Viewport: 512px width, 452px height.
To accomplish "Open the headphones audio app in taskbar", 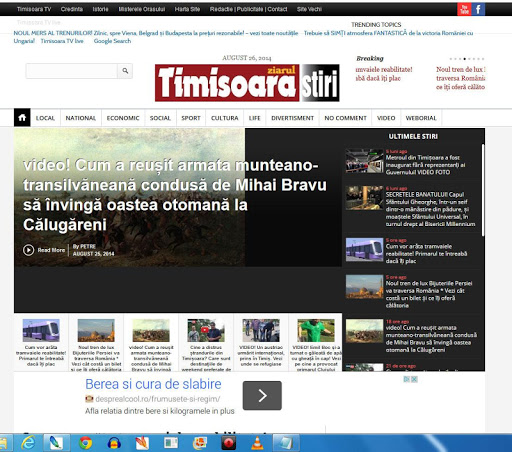I will point(114,443).
